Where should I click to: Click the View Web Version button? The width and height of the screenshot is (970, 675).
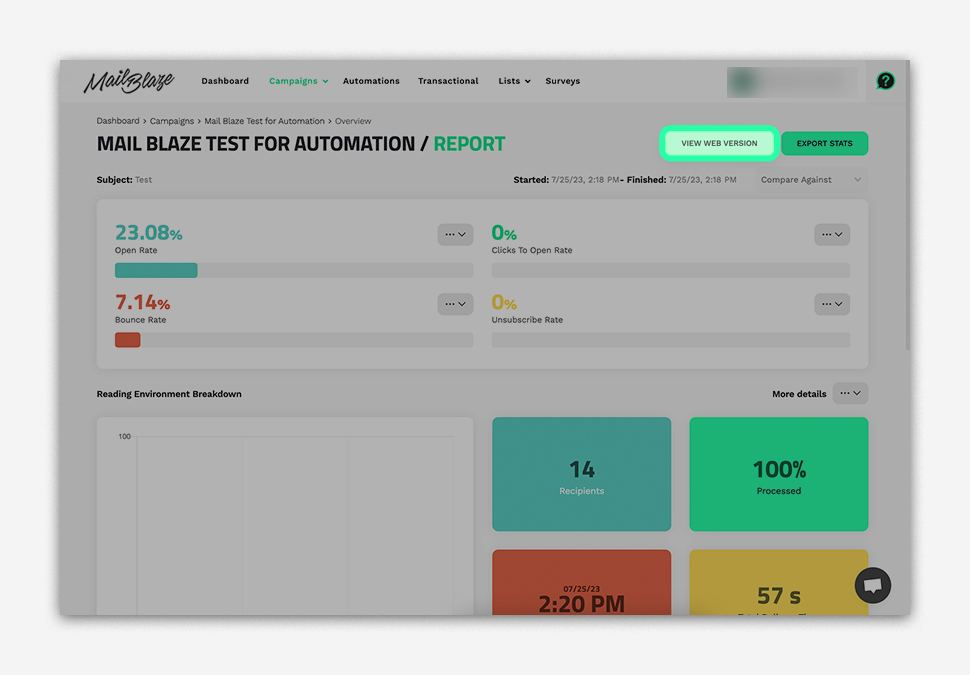(719, 144)
